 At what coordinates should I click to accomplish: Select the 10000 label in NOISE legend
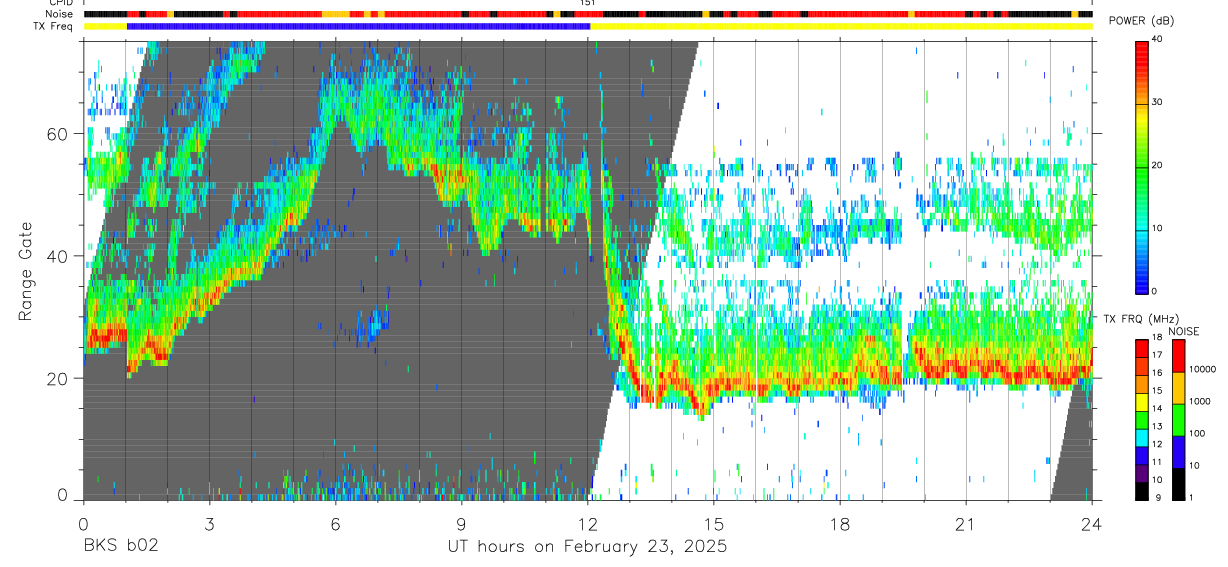pyautogui.click(x=1201, y=369)
